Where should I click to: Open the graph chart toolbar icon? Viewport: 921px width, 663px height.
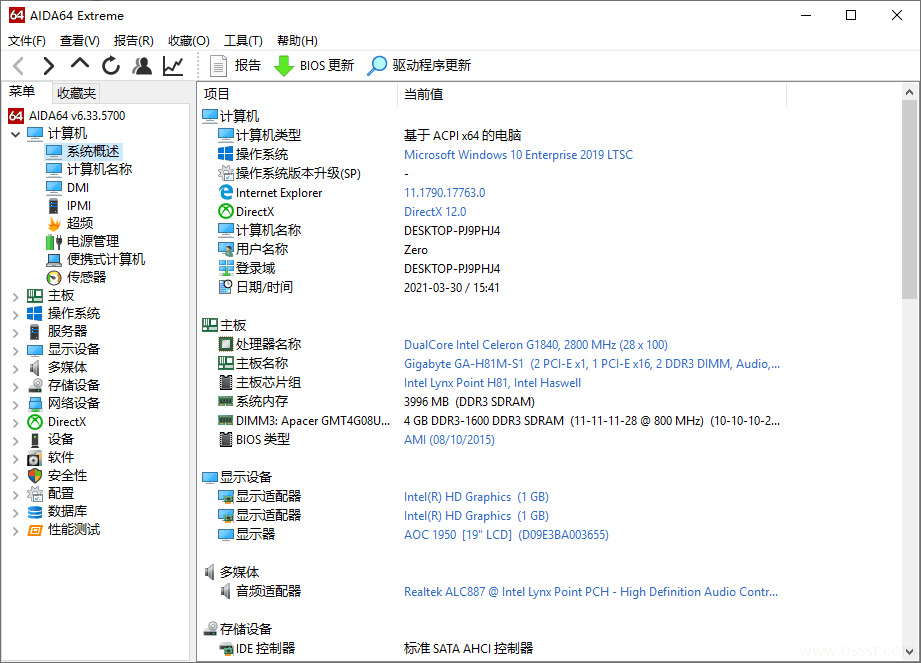(173, 66)
